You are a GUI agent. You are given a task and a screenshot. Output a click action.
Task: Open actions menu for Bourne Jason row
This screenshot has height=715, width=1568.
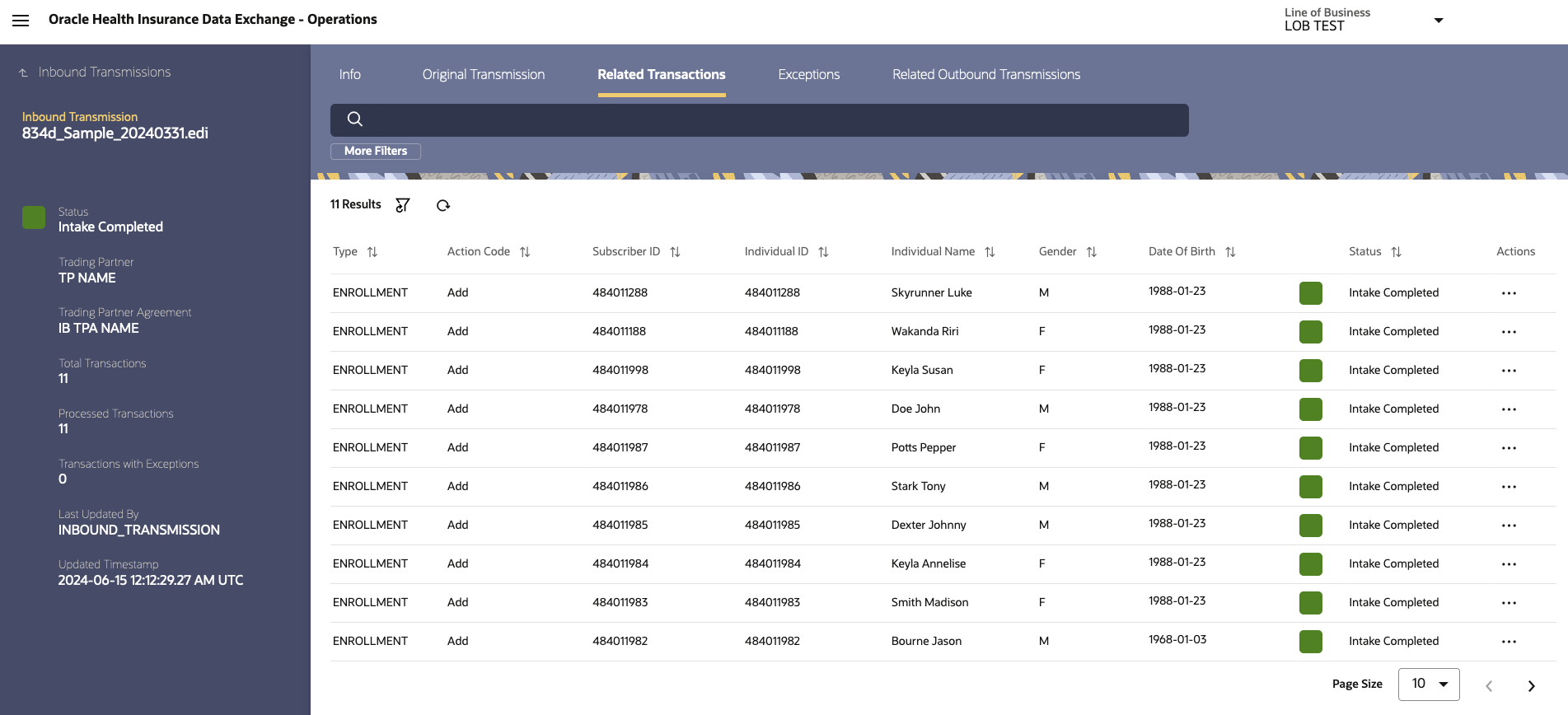pyautogui.click(x=1509, y=642)
